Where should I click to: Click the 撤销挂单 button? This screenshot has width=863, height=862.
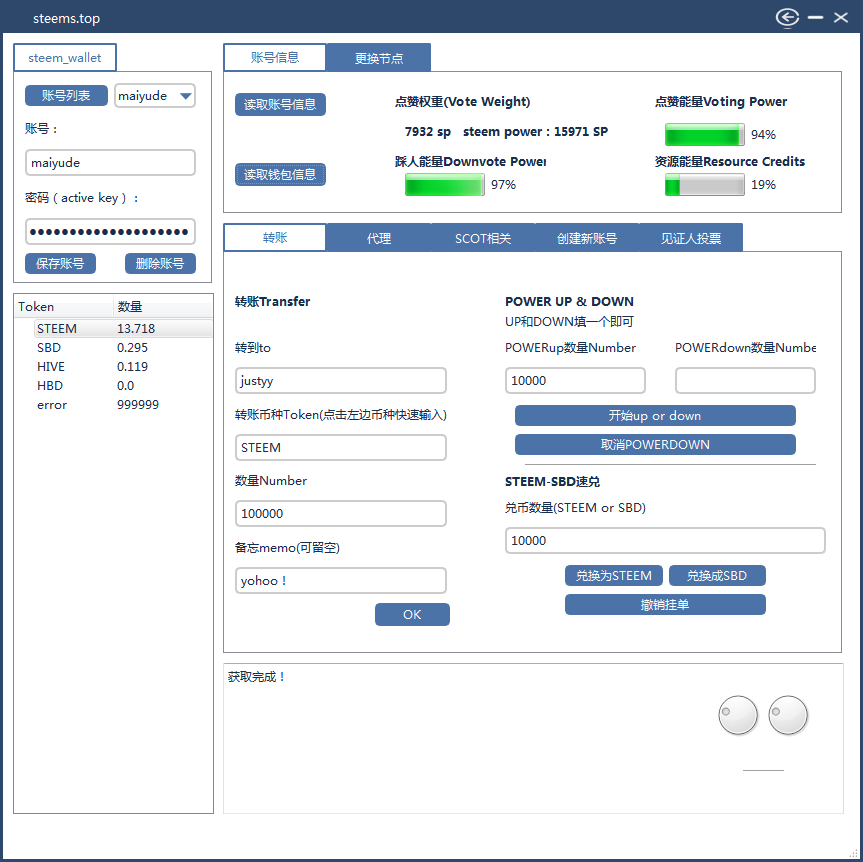(665, 604)
